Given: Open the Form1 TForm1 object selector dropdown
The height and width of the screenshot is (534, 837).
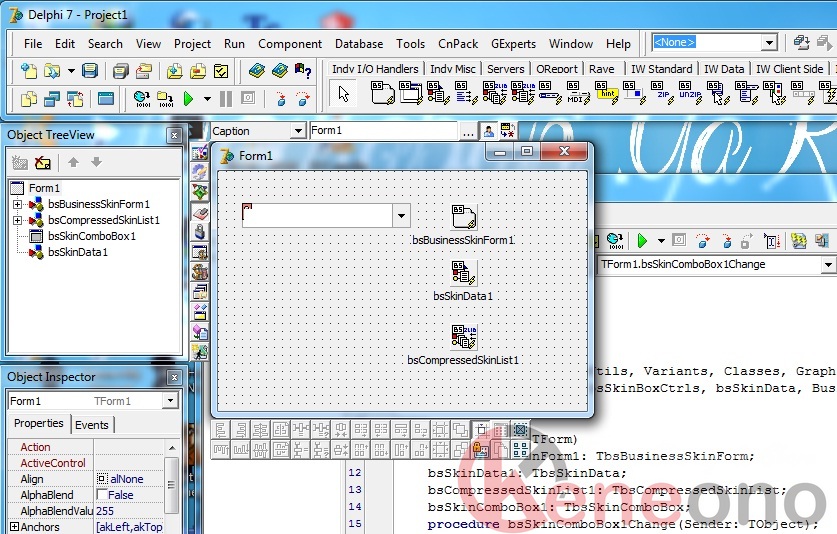Looking at the screenshot, I should (x=170, y=400).
